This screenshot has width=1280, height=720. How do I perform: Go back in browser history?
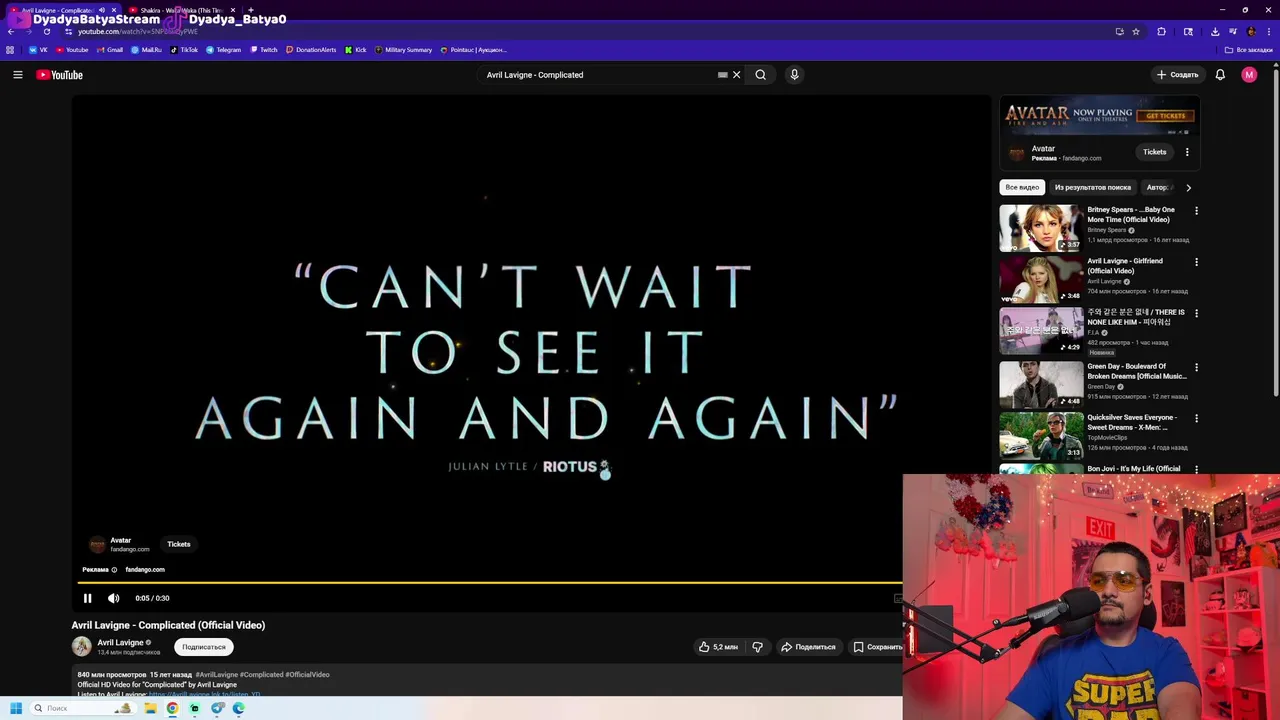coord(10,31)
